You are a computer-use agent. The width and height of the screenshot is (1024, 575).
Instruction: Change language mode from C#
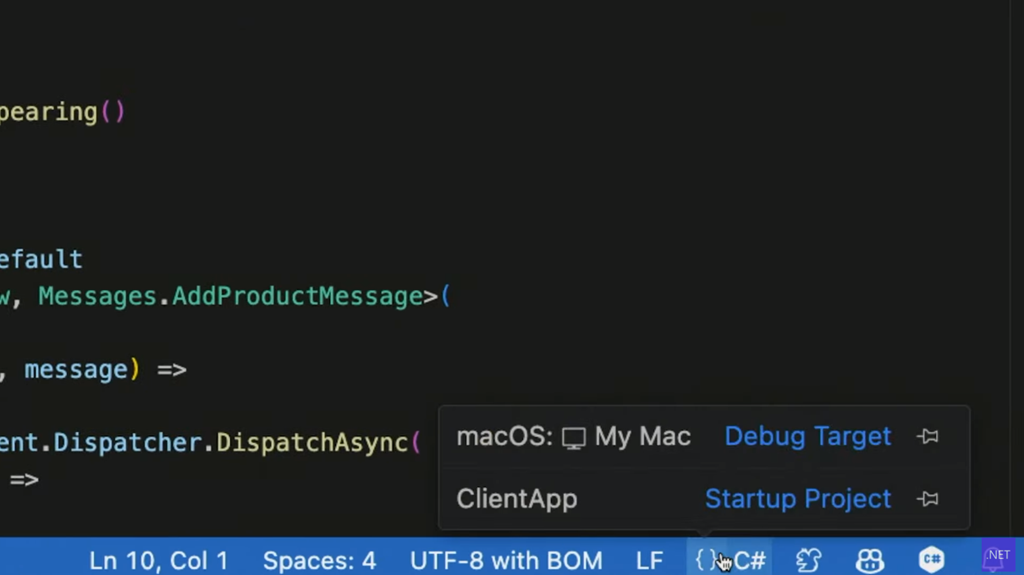(751, 560)
